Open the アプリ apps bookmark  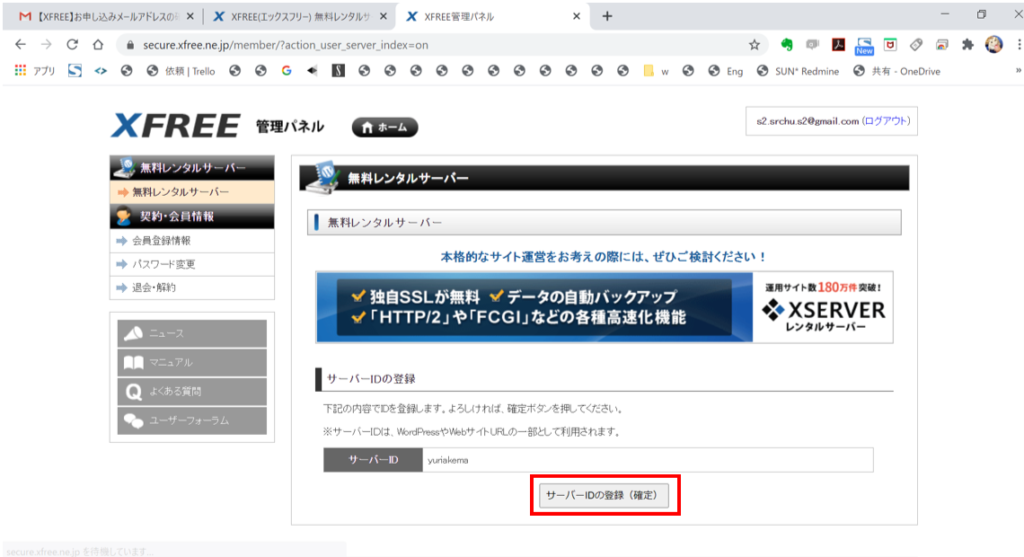[35, 71]
